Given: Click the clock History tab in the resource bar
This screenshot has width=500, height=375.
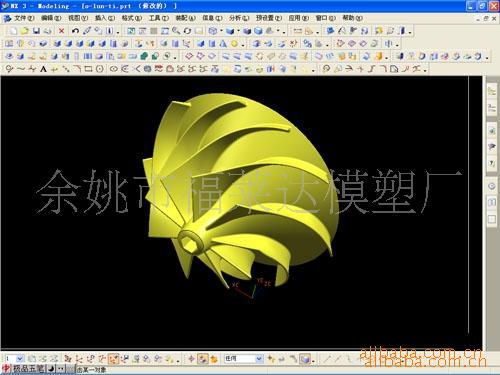Looking at the screenshot, I should coord(492,186).
